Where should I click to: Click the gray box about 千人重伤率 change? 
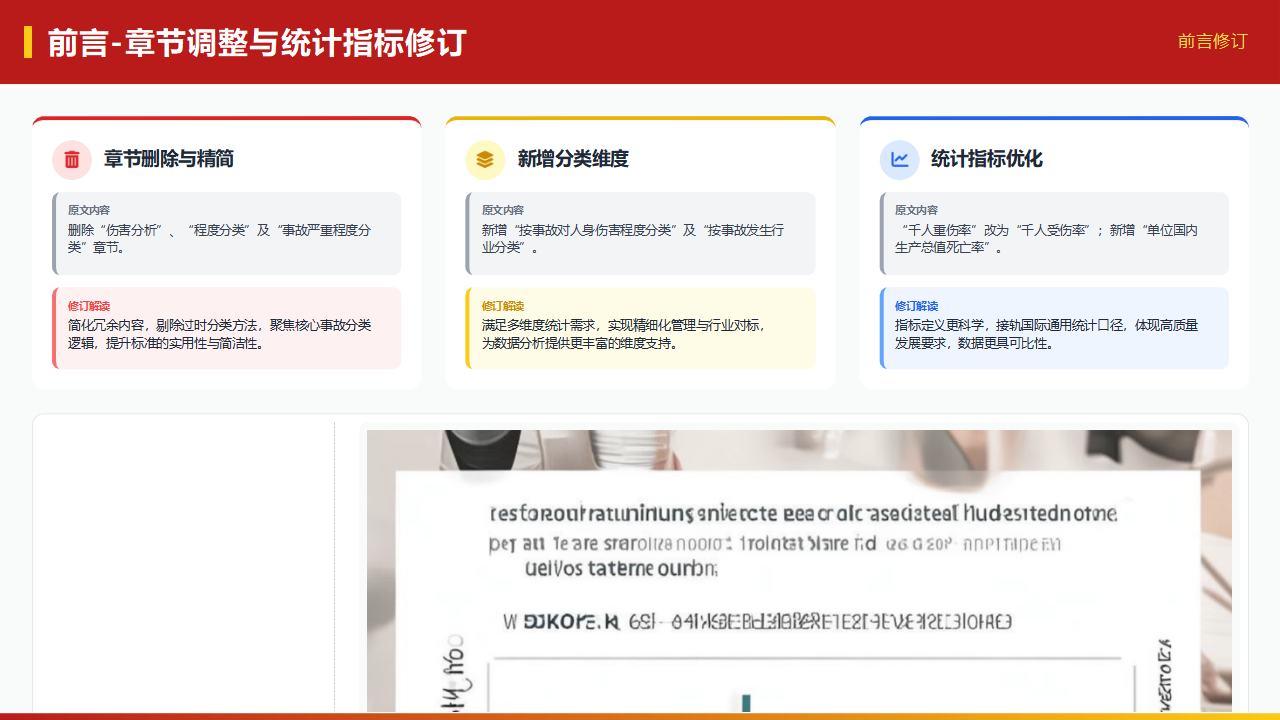[1054, 233]
